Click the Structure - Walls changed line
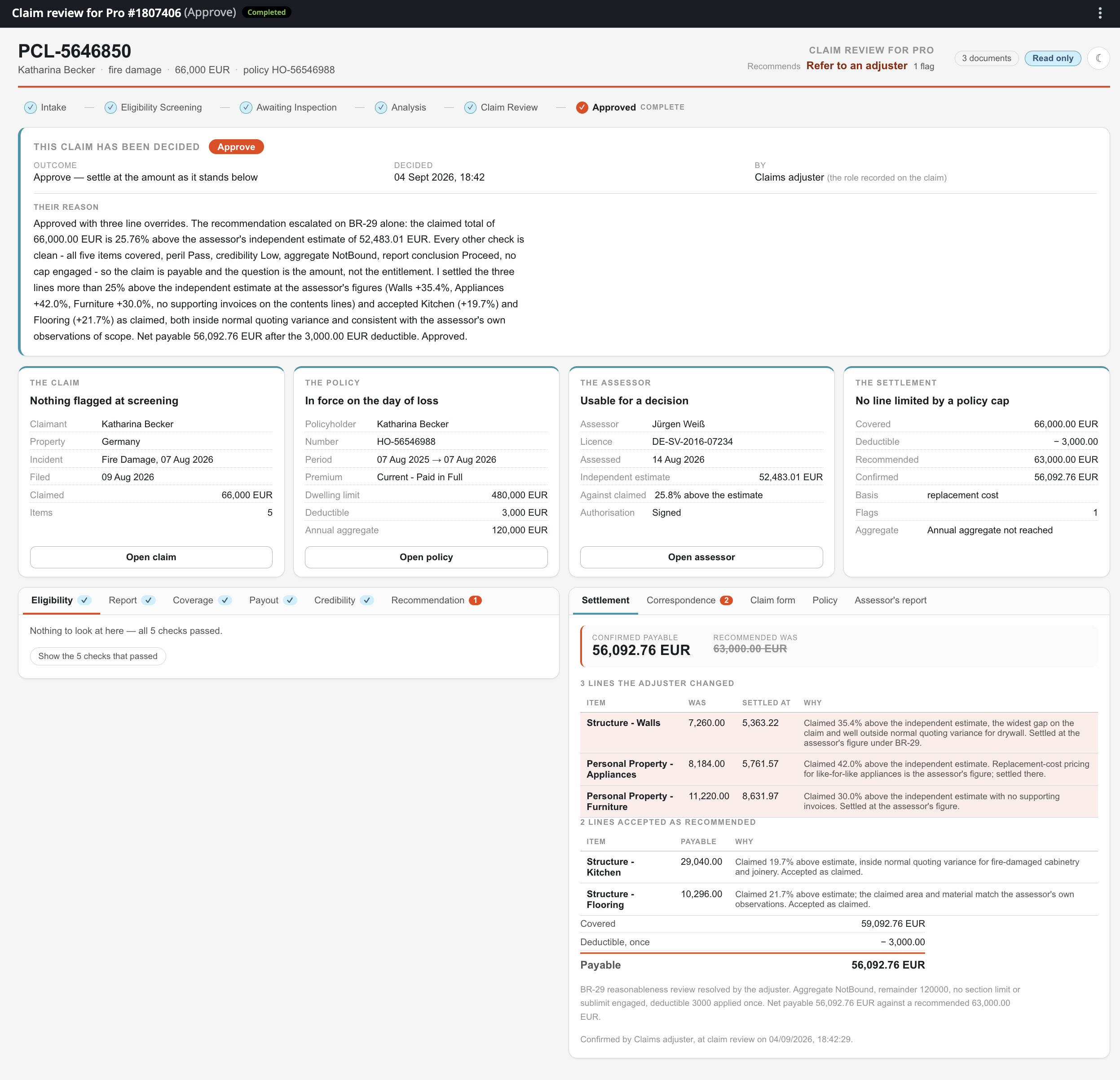 tap(838, 733)
